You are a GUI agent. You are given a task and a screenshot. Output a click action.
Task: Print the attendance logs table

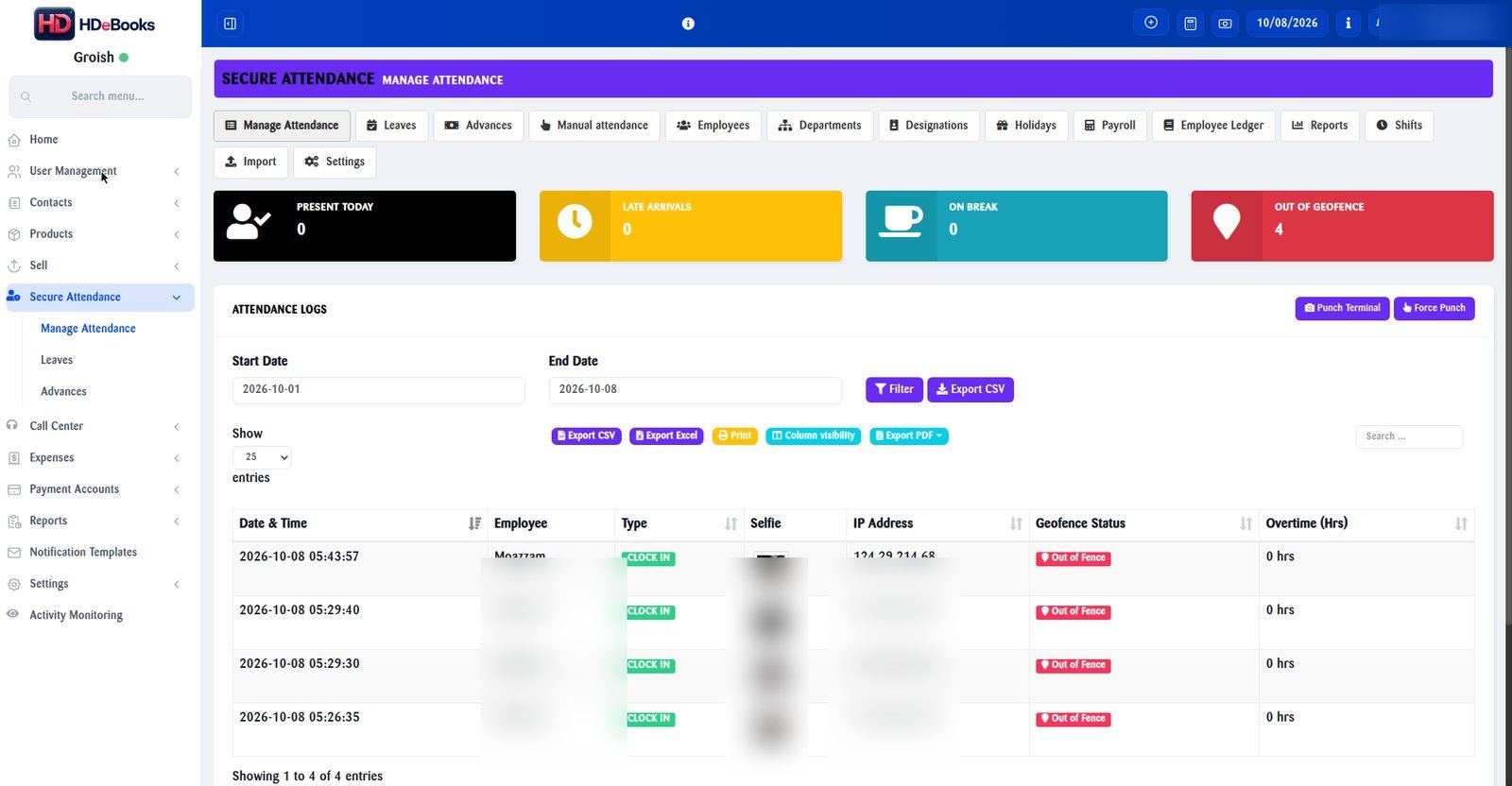click(734, 436)
